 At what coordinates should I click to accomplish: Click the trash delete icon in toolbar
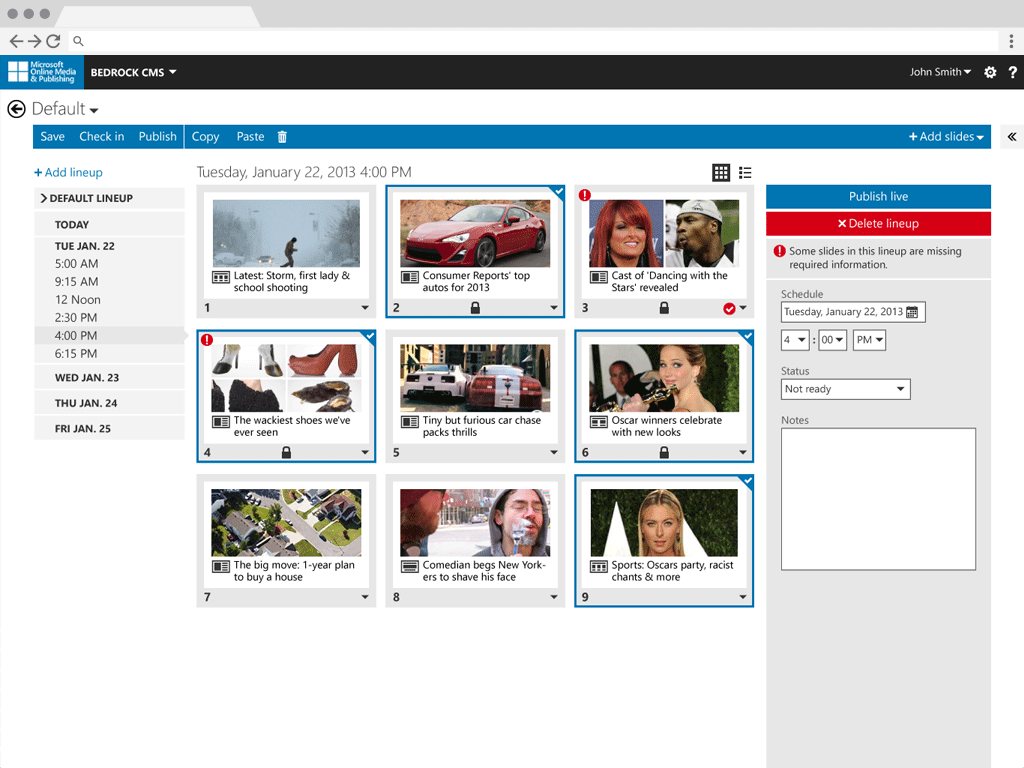pyautogui.click(x=282, y=137)
